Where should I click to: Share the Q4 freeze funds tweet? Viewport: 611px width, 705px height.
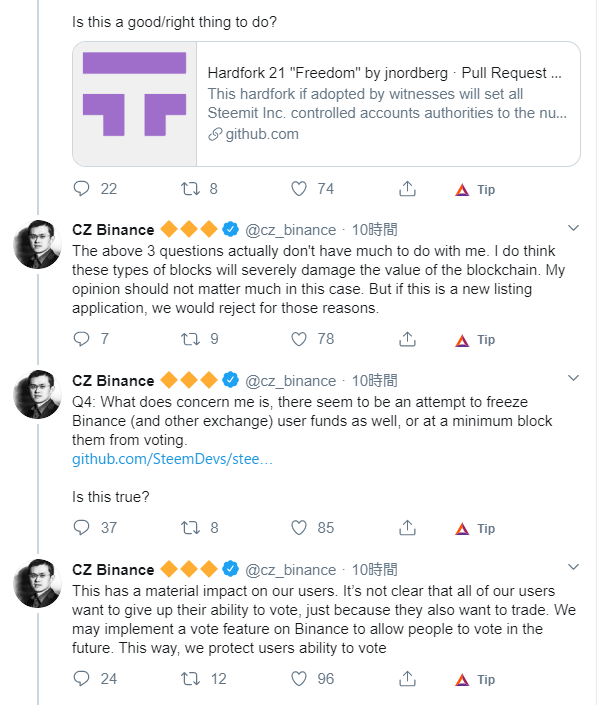(407, 528)
